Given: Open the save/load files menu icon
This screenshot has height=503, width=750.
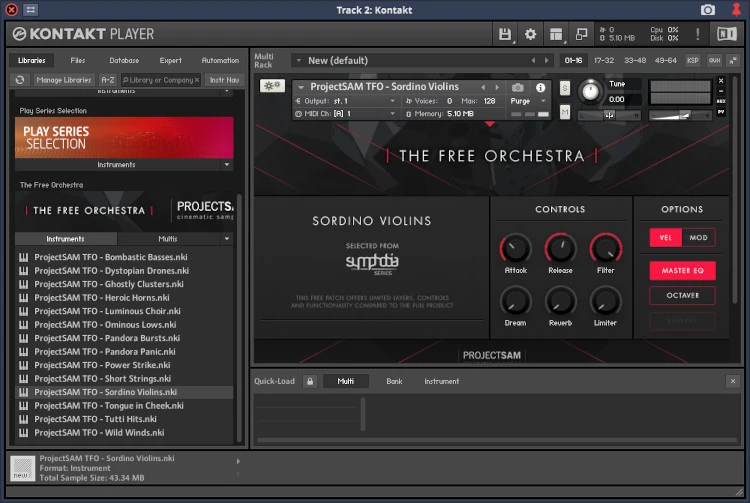Looking at the screenshot, I should pos(505,34).
